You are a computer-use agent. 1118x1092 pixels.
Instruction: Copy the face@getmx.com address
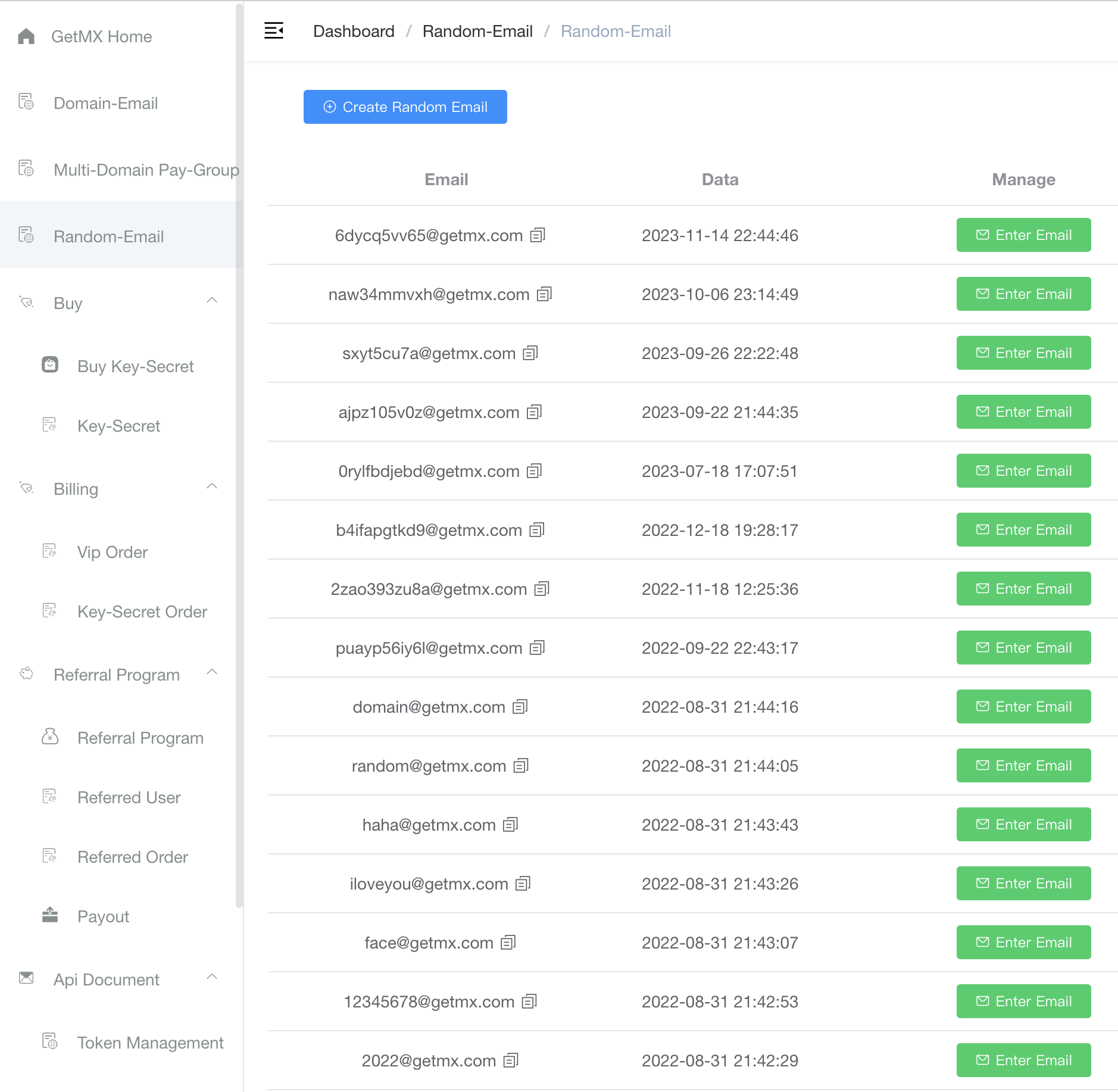pyautogui.click(x=508, y=943)
